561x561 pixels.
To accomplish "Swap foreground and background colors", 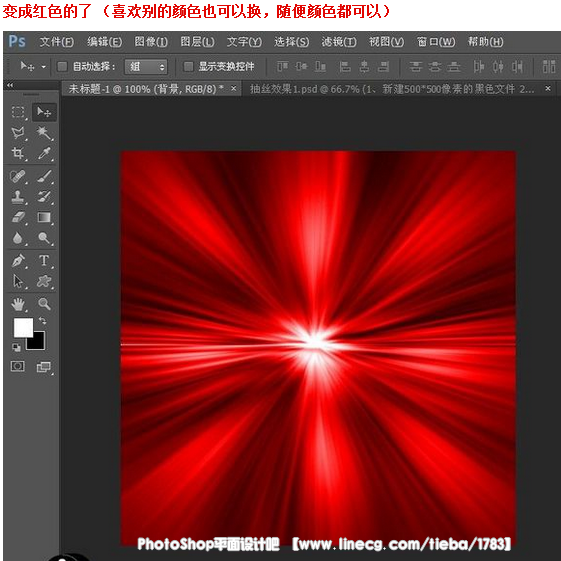I will point(43,321).
